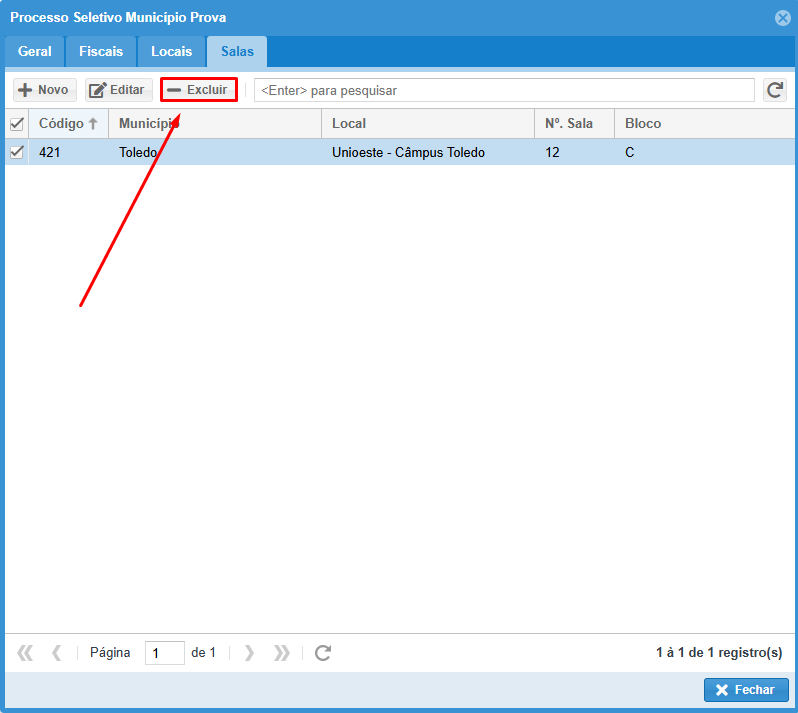The image size is (798, 713).
Task: Open the Fiscais tab
Action: point(101,51)
